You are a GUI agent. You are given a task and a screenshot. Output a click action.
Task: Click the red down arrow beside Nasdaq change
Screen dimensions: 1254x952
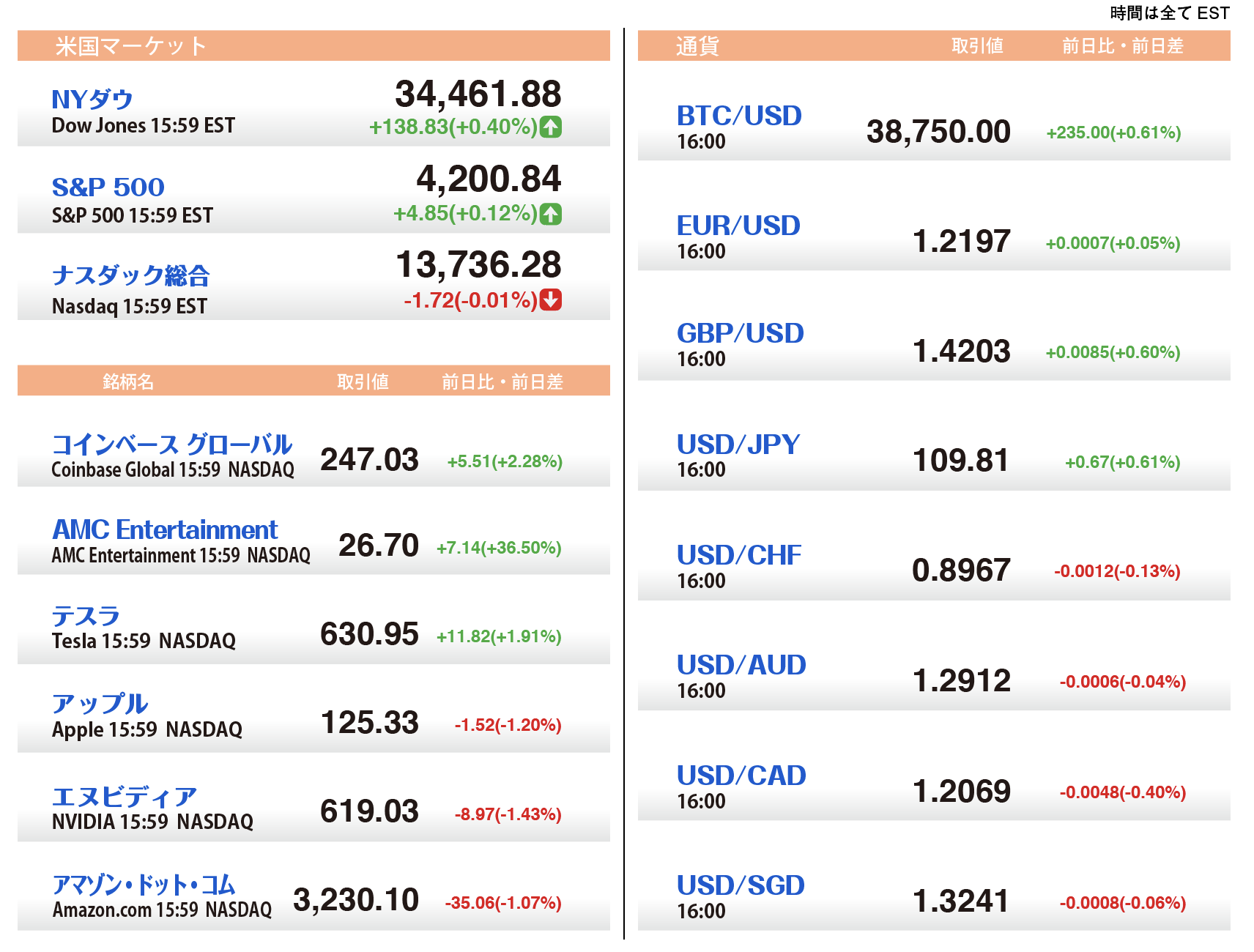[x=551, y=300]
